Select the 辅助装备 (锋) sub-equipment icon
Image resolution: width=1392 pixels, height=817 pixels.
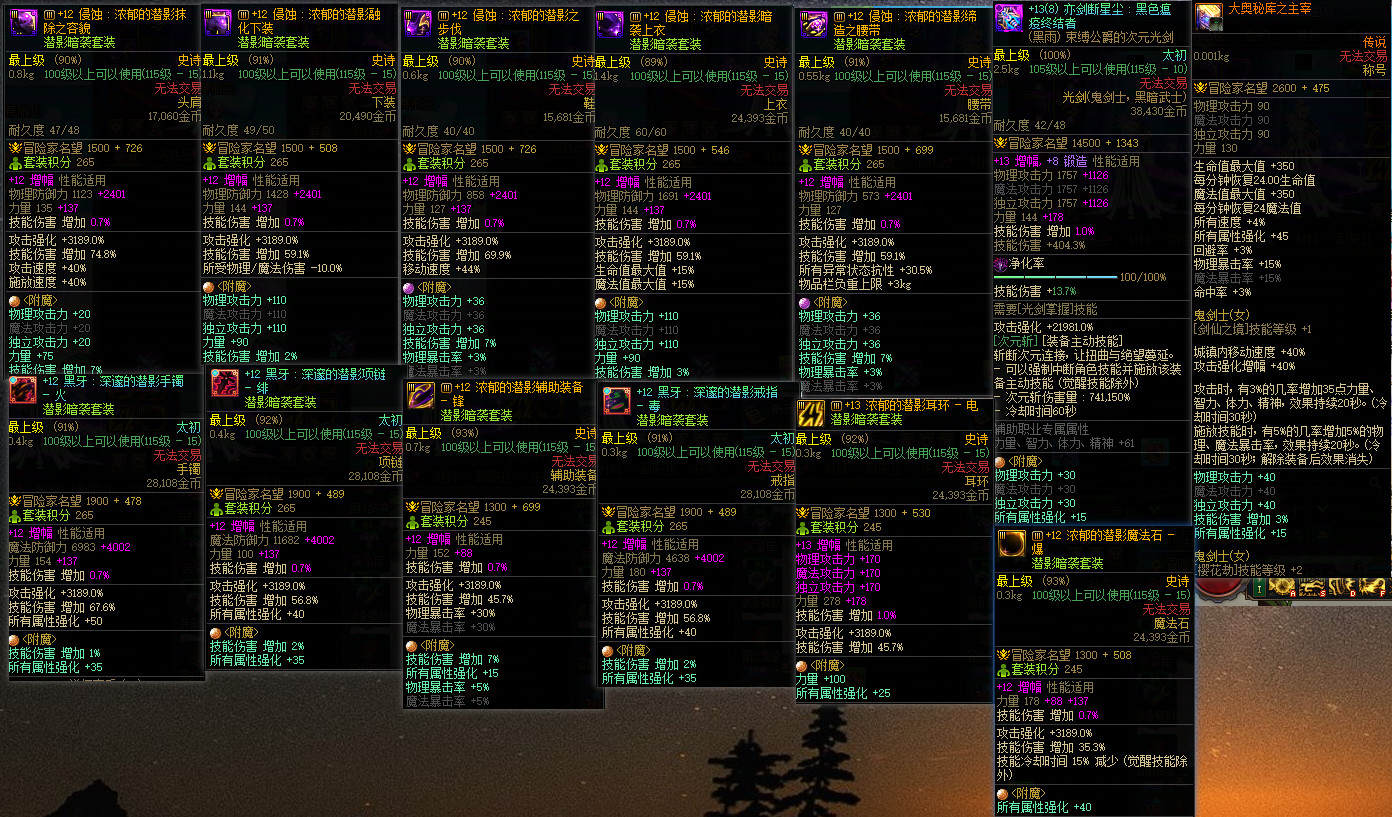click(420, 396)
